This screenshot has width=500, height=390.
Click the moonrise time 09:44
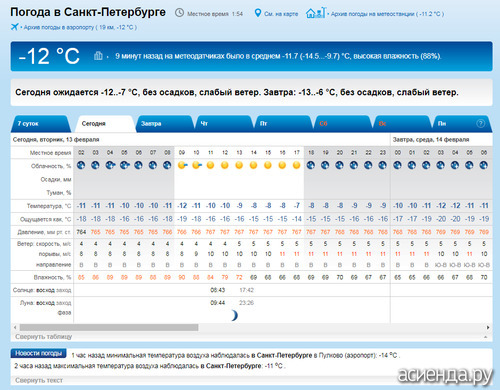pos(217,303)
